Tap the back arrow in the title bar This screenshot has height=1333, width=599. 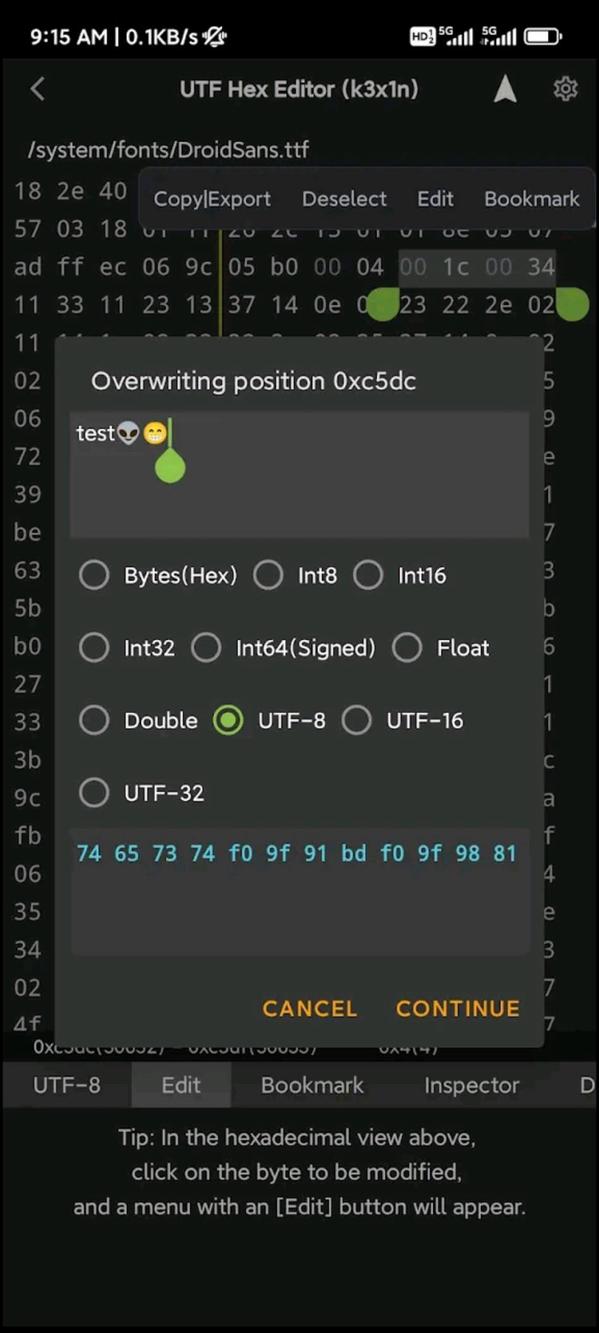click(x=37, y=89)
